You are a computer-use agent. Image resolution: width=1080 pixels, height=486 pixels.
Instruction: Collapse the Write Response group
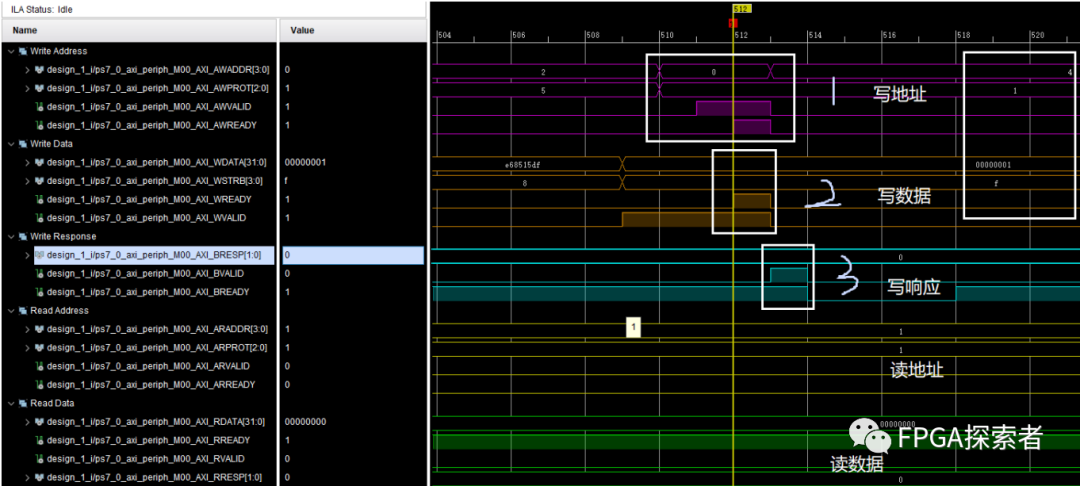[11, 236]
